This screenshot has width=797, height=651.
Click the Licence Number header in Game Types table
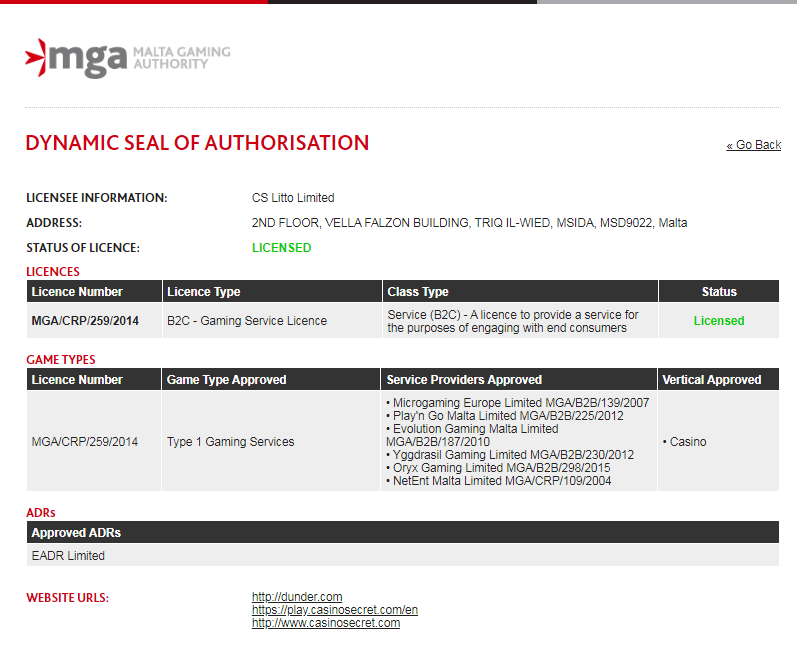tap(94, 380)
